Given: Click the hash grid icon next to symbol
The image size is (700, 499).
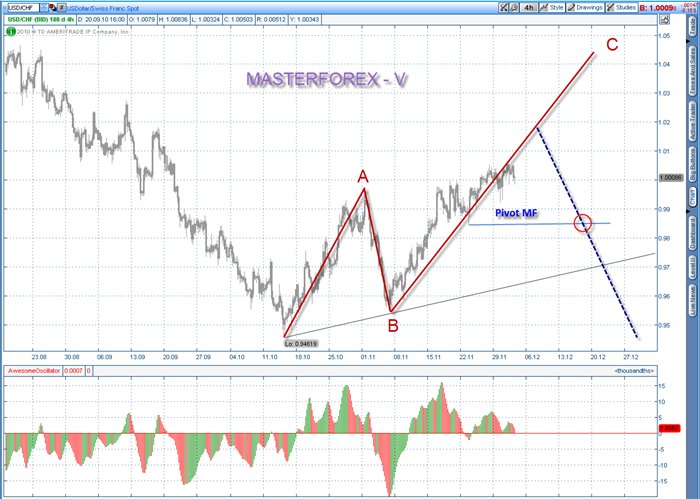Looking at the screenshot, I should tap(62, 8).
